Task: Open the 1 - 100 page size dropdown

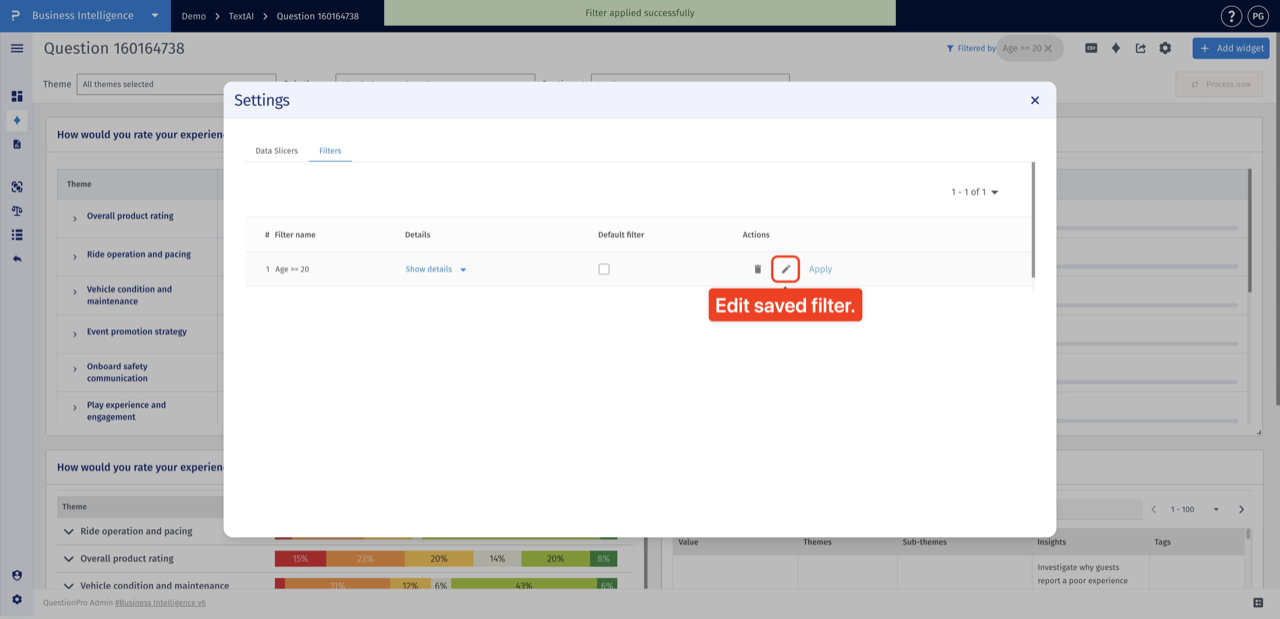Action: click(1194, 509)
